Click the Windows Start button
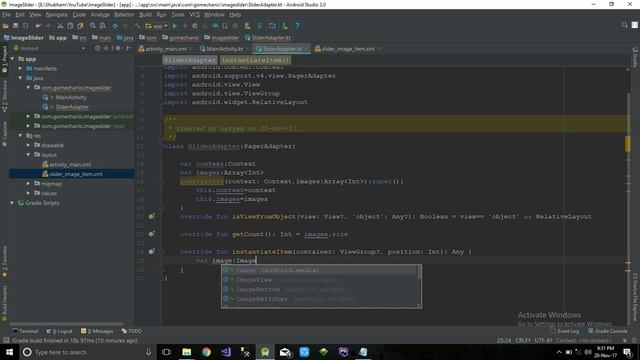Image resolution: width=640 pixels, height=360 pixels. 9,352
